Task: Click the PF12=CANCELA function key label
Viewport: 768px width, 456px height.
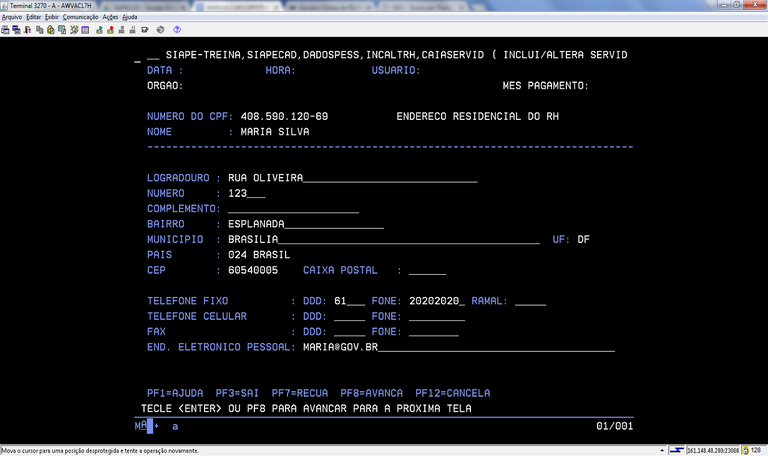Action: coord(453,393)
